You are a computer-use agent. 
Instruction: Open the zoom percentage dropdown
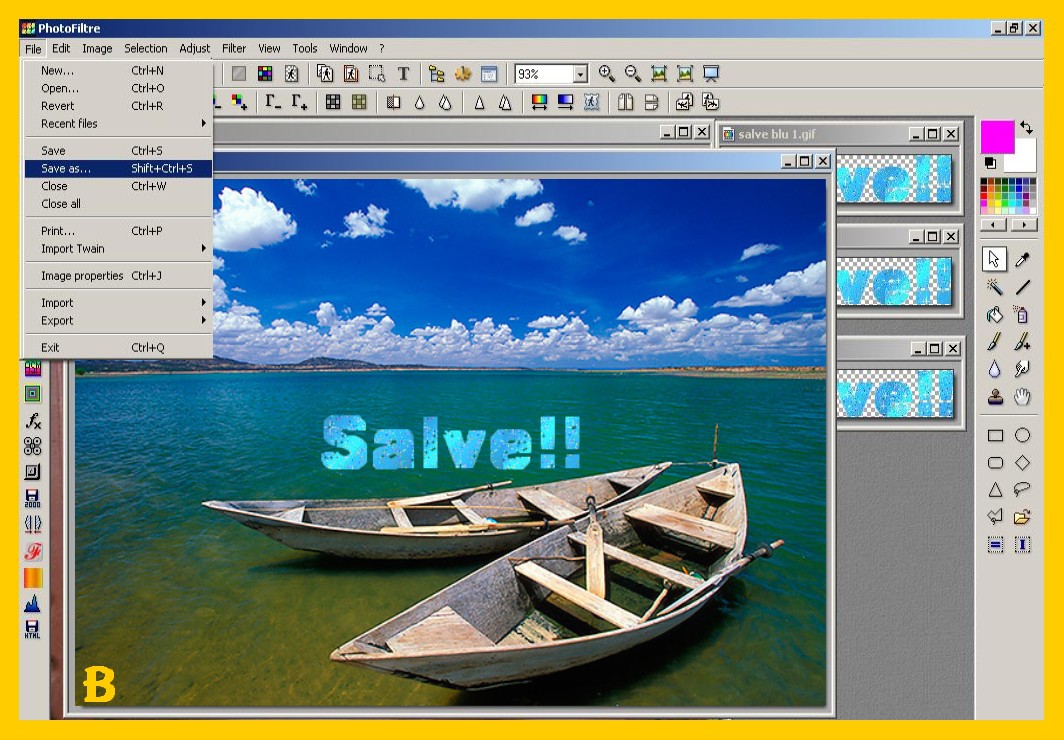pos(580,74)
